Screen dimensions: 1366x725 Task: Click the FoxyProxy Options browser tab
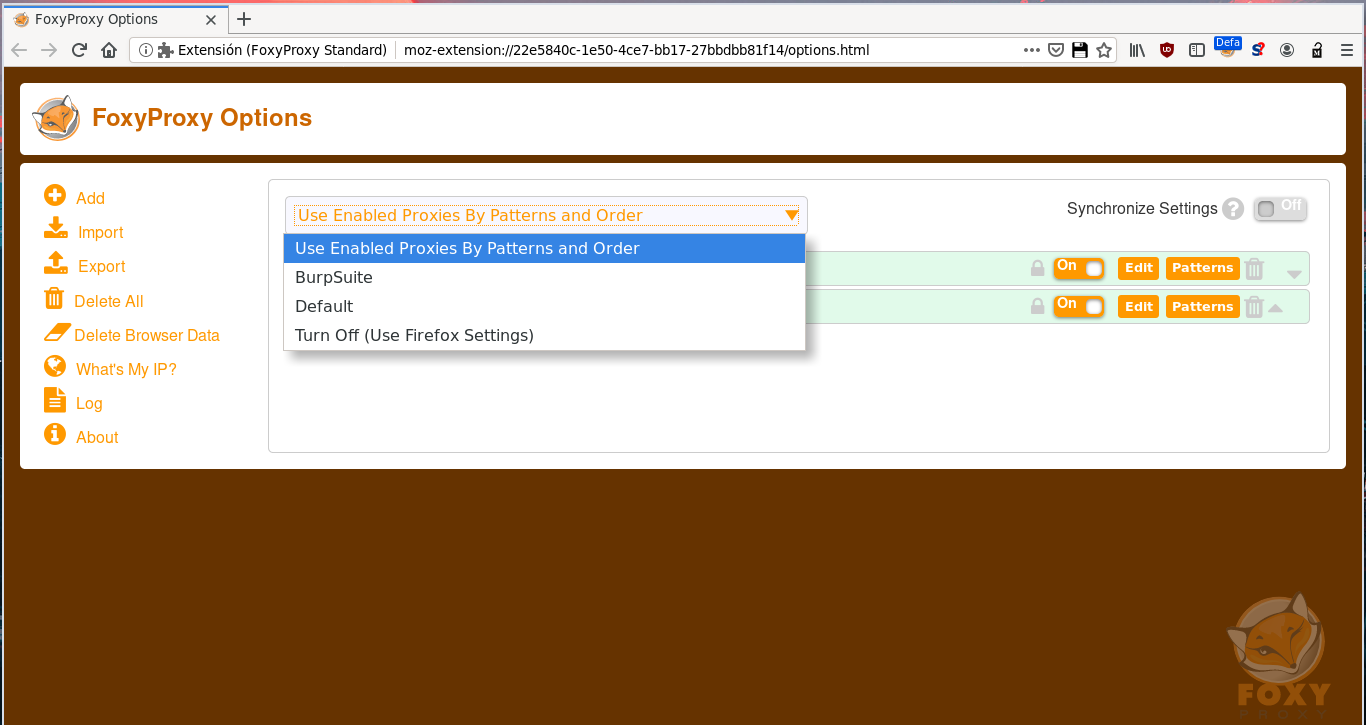[x=116, y=19]
